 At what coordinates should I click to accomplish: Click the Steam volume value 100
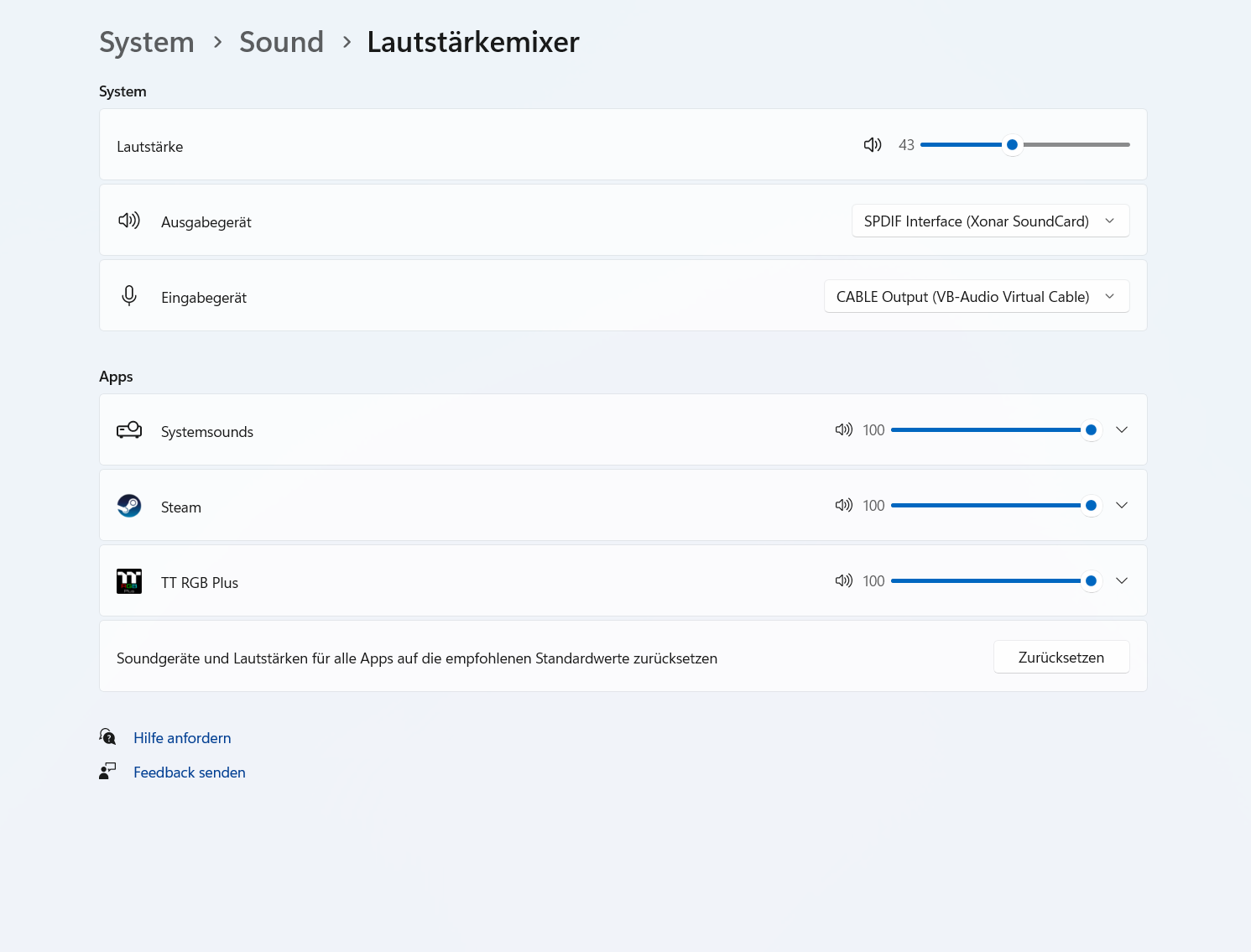(x=873, y=506)
